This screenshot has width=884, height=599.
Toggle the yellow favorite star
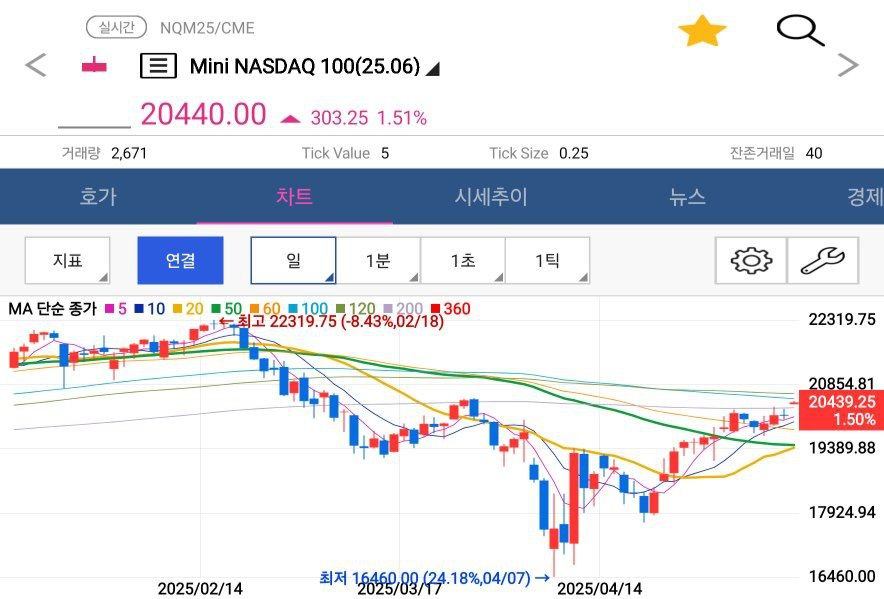[702, 31]
